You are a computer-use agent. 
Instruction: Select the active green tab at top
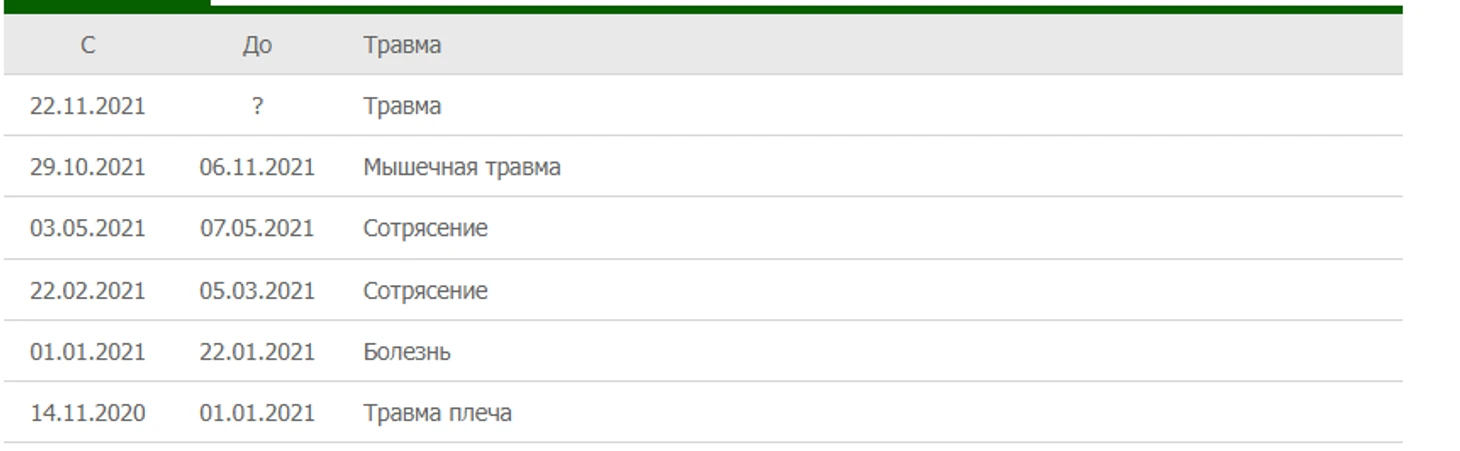pyautogui.click(x=107, y=3)
